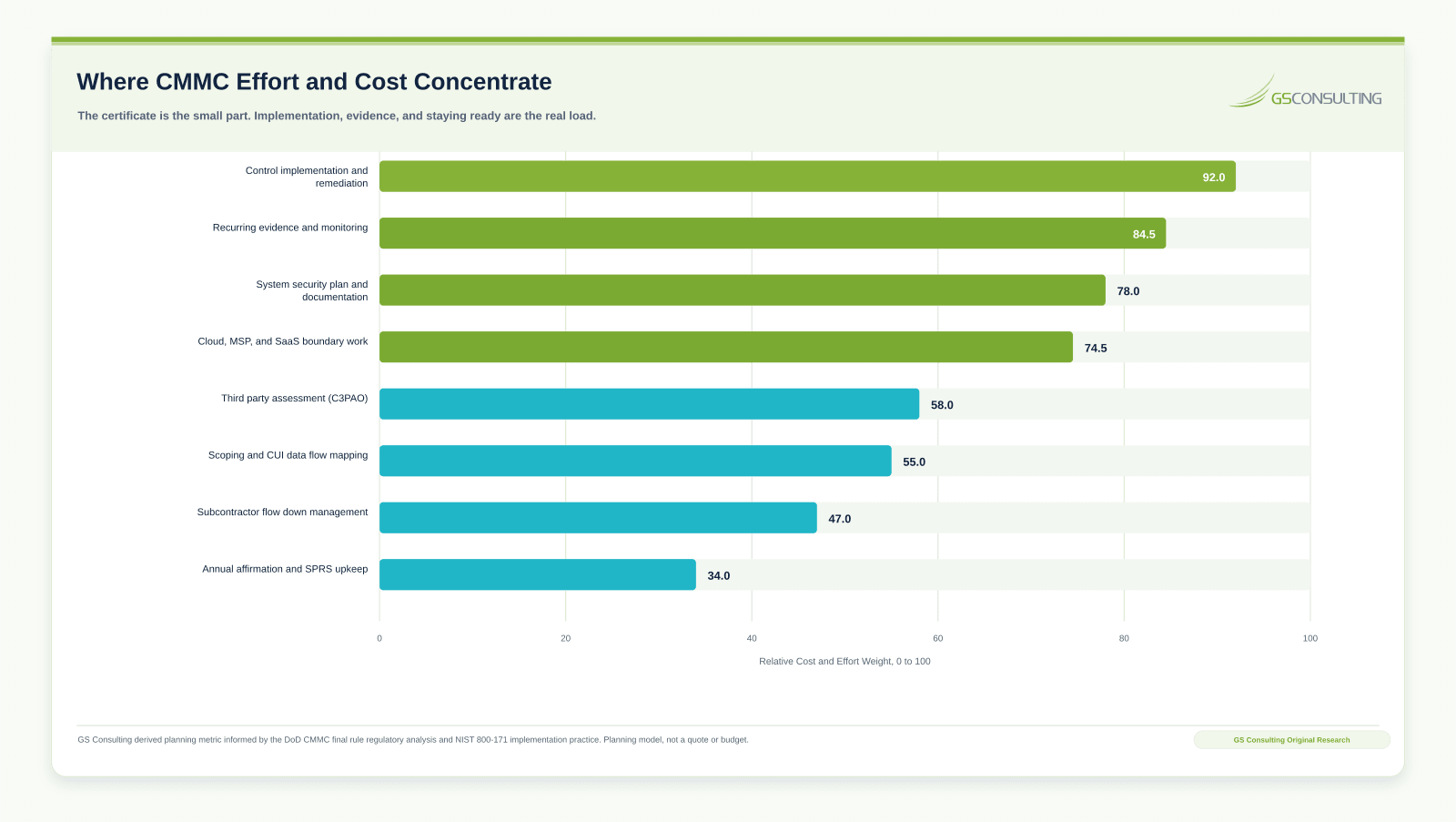Image resolution: width=1456 pixels, height=822 pixels.
Task: Click the '55.0' value label
Action: (x=914, y=462)
